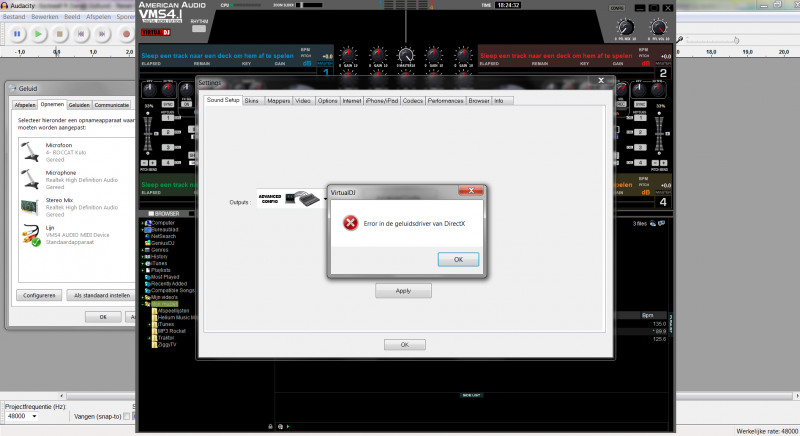
Task: Toggle the left deck FX ON button
Action: 186,104
